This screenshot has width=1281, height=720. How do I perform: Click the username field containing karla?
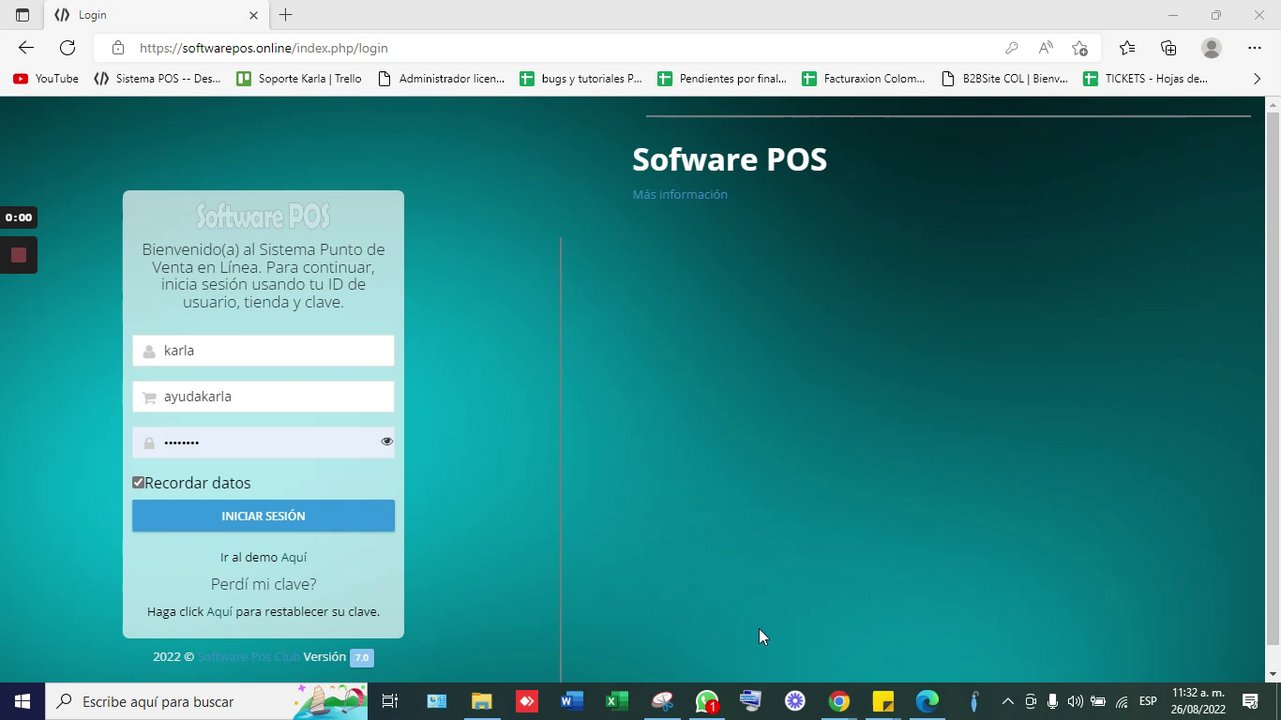[x=263, y=351]
